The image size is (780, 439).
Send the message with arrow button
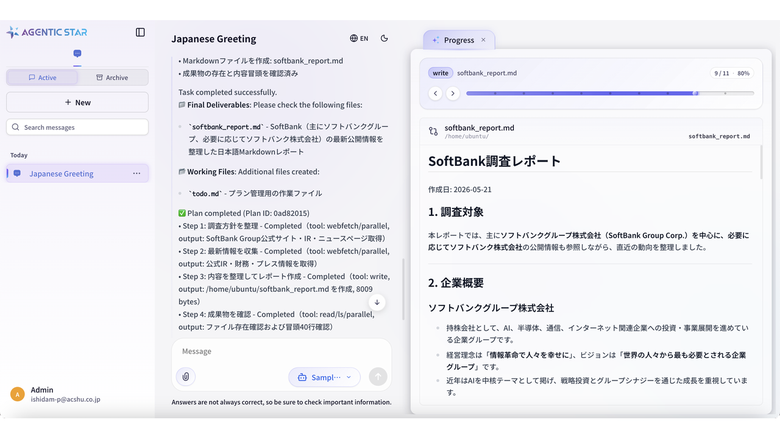click(378, 377)
